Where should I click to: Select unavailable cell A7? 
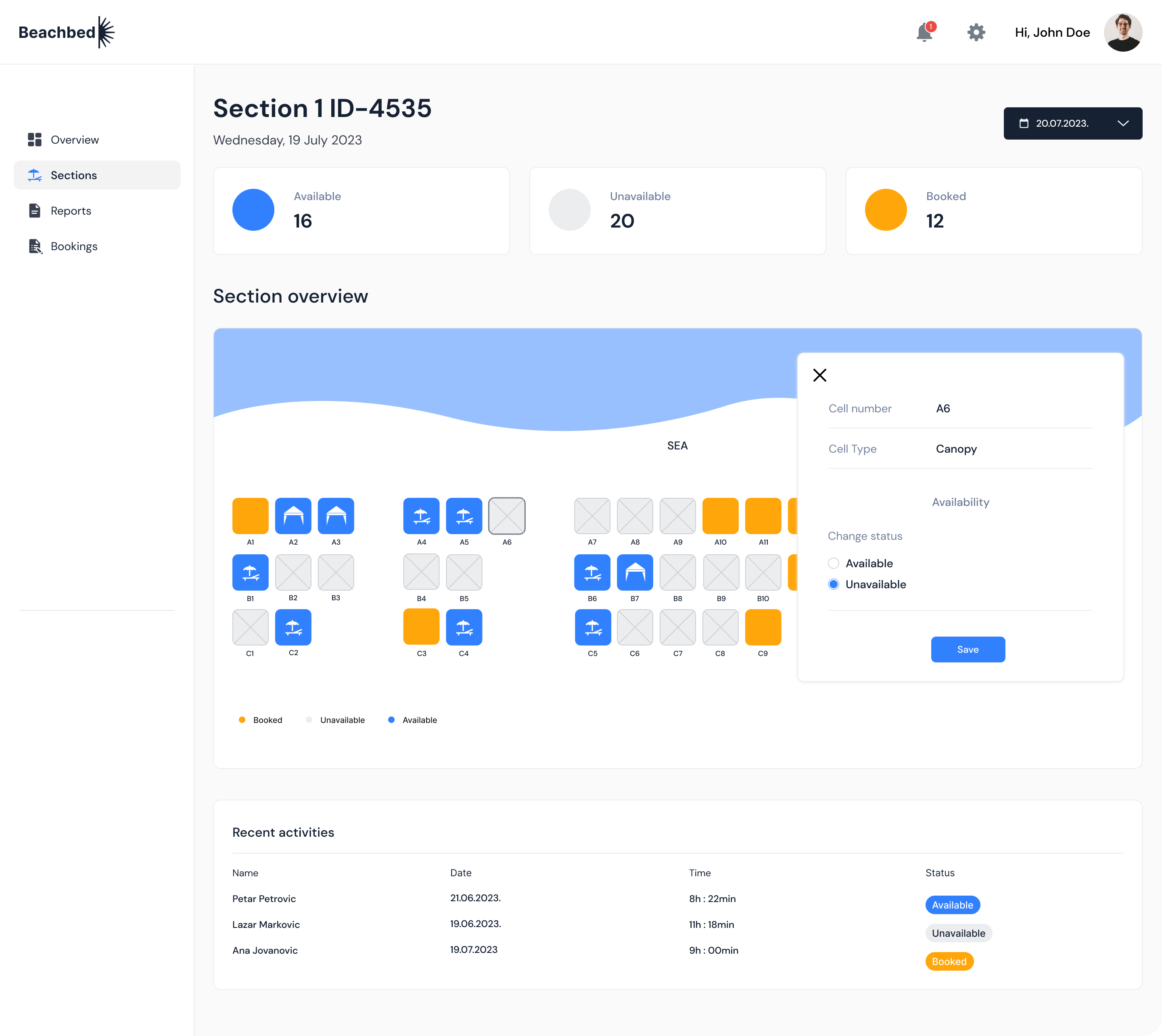pos(592,516)
